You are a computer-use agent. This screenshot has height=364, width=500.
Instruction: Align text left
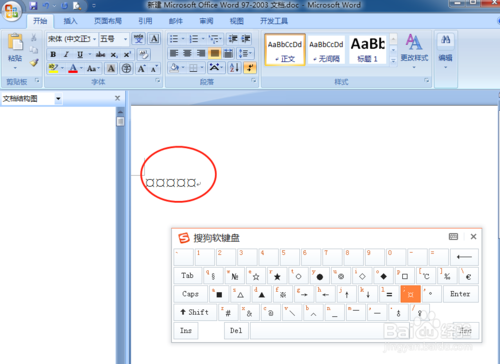pos(174,53)
